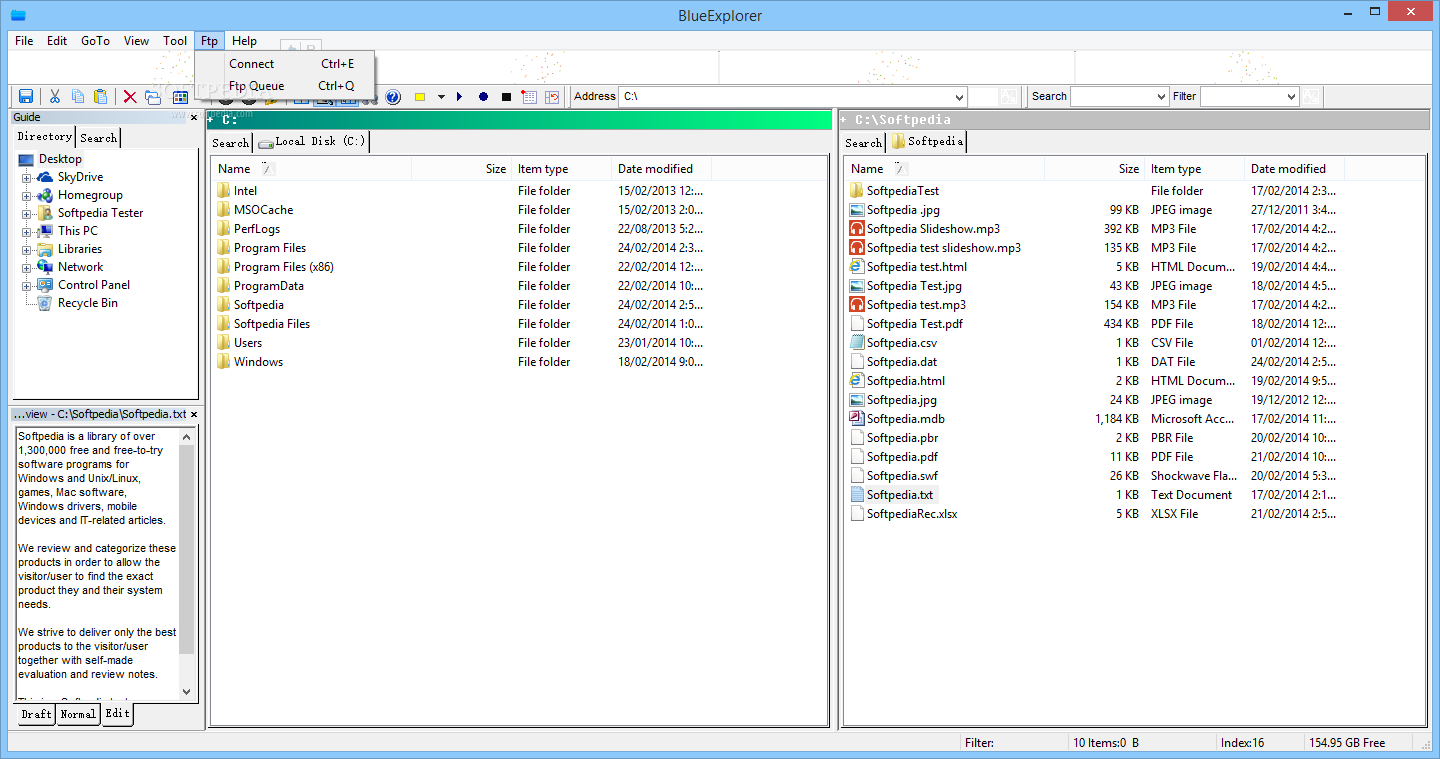The height and width of the screenshot is (759, 1440).
Task: Expand the This PC tree node
Action: 27,231
